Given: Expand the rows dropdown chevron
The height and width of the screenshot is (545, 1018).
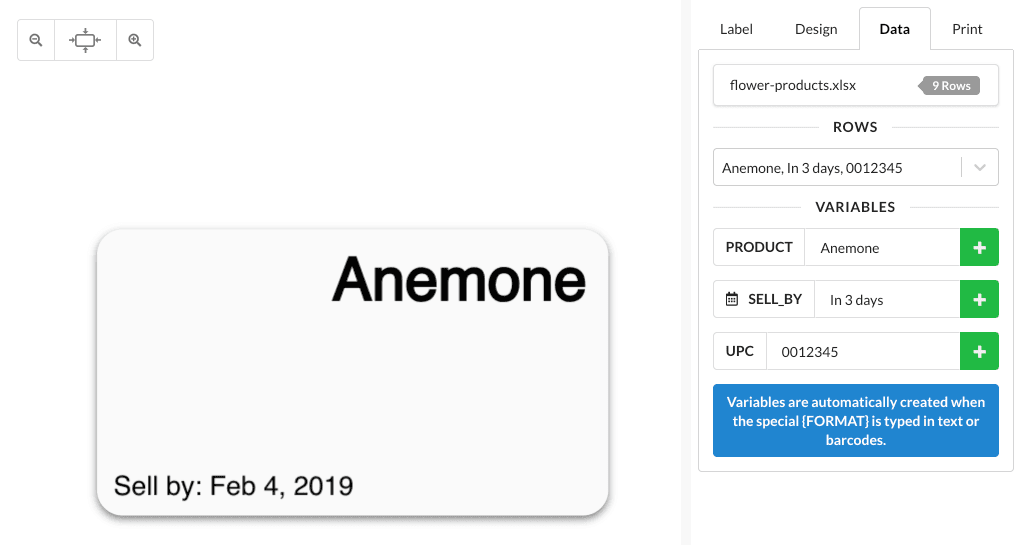Looking at the screenshot, I should 979,167.
